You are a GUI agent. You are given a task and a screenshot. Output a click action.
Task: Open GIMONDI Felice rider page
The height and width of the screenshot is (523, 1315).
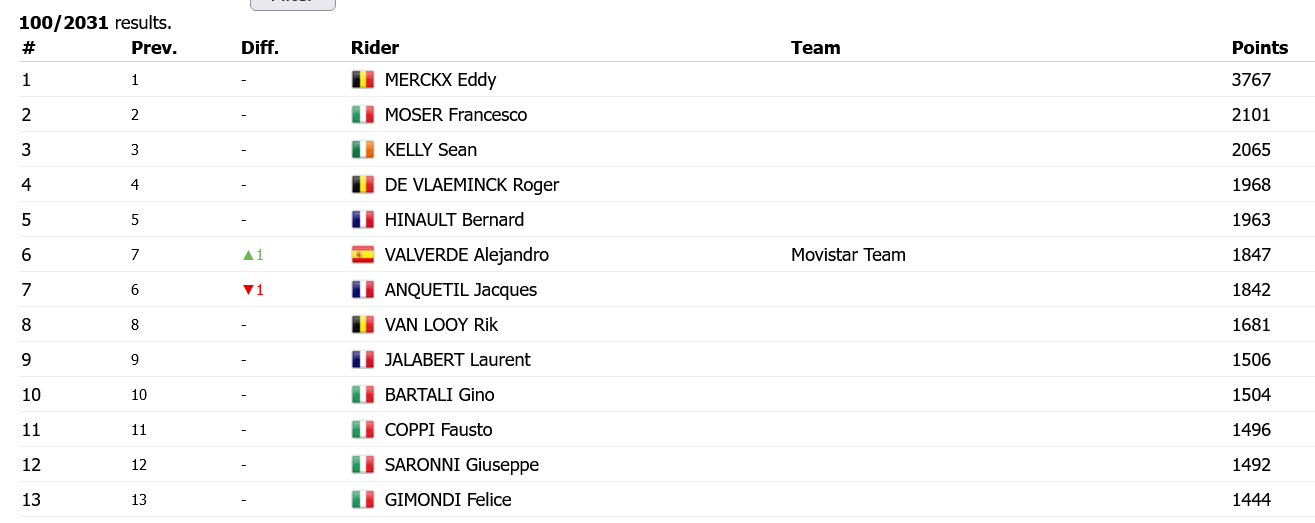coord(448,500)
